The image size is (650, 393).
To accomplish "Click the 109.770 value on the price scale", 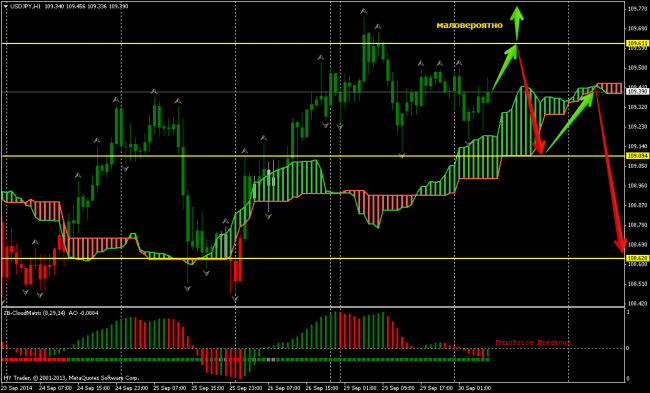I will coord(638,8).
